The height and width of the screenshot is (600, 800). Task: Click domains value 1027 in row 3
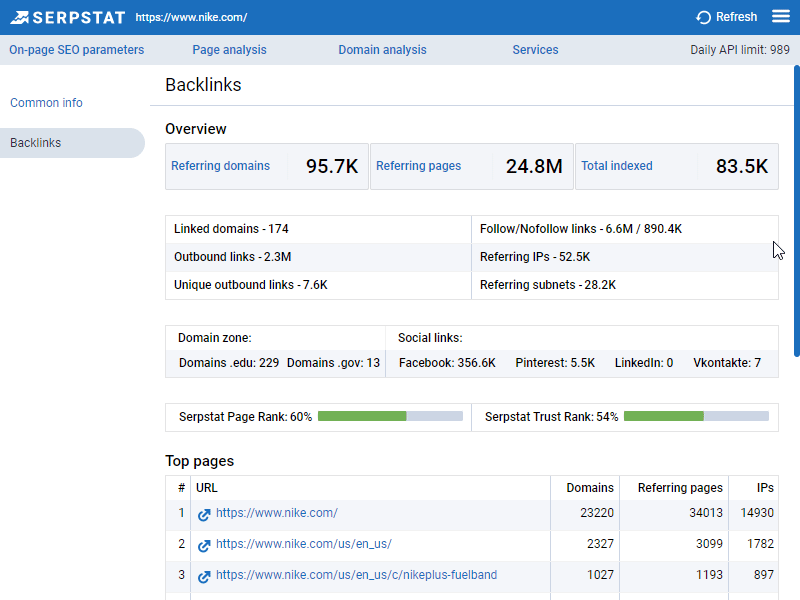601,574
